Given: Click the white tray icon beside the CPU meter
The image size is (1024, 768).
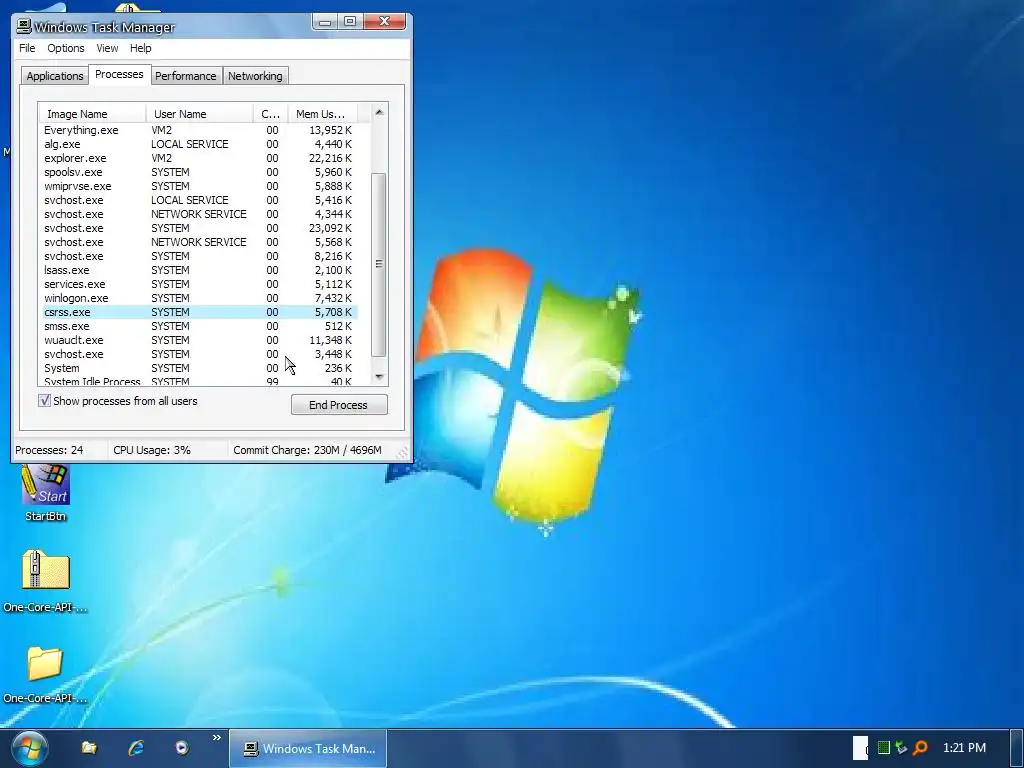Looking at the screenshot, I should [861, 748].
